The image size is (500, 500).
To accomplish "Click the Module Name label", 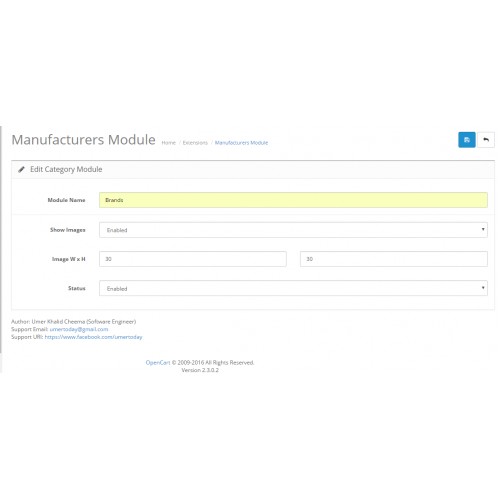I will [x=66, y=200].
